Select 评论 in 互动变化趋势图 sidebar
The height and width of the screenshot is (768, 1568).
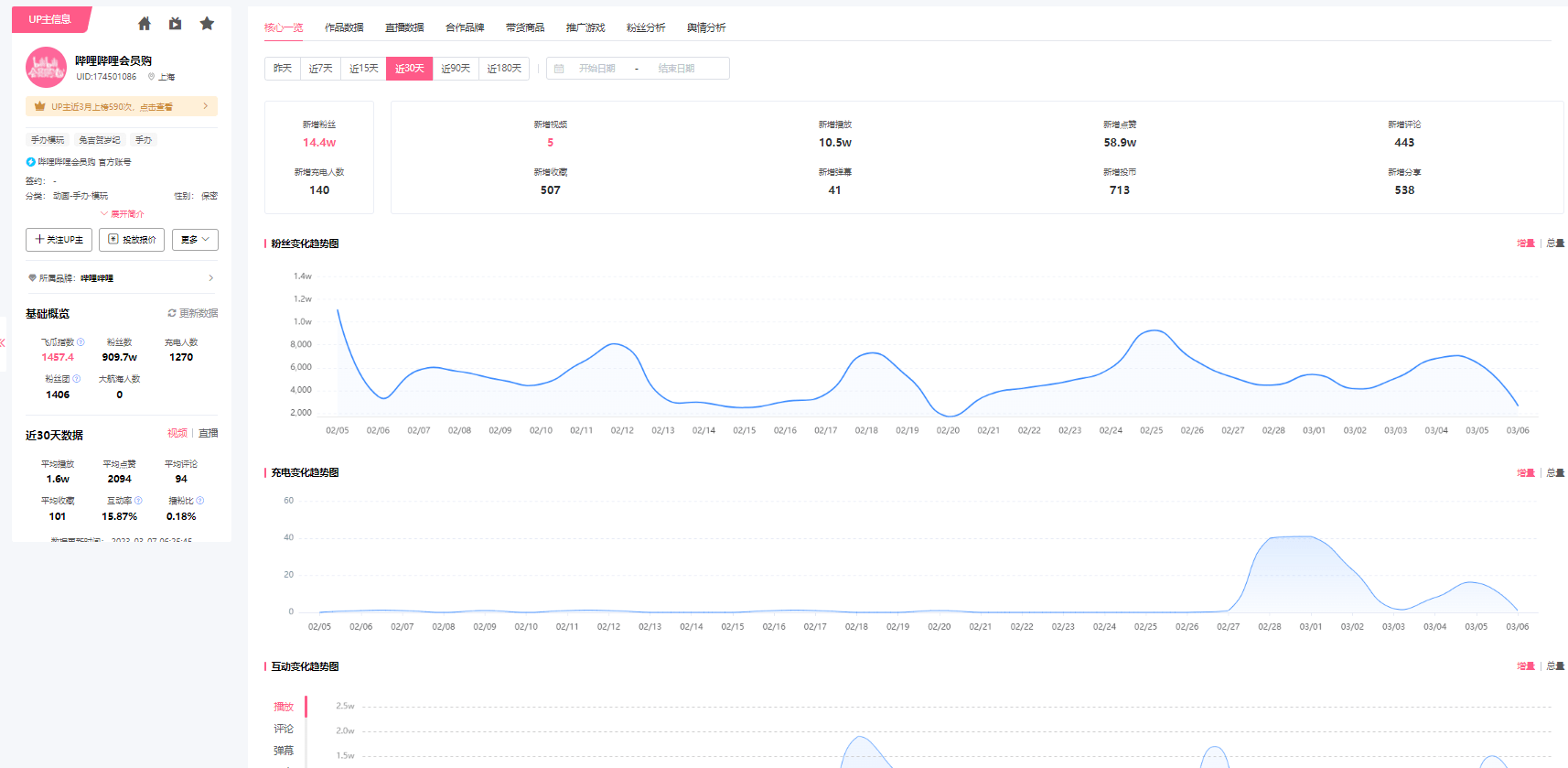284,729
